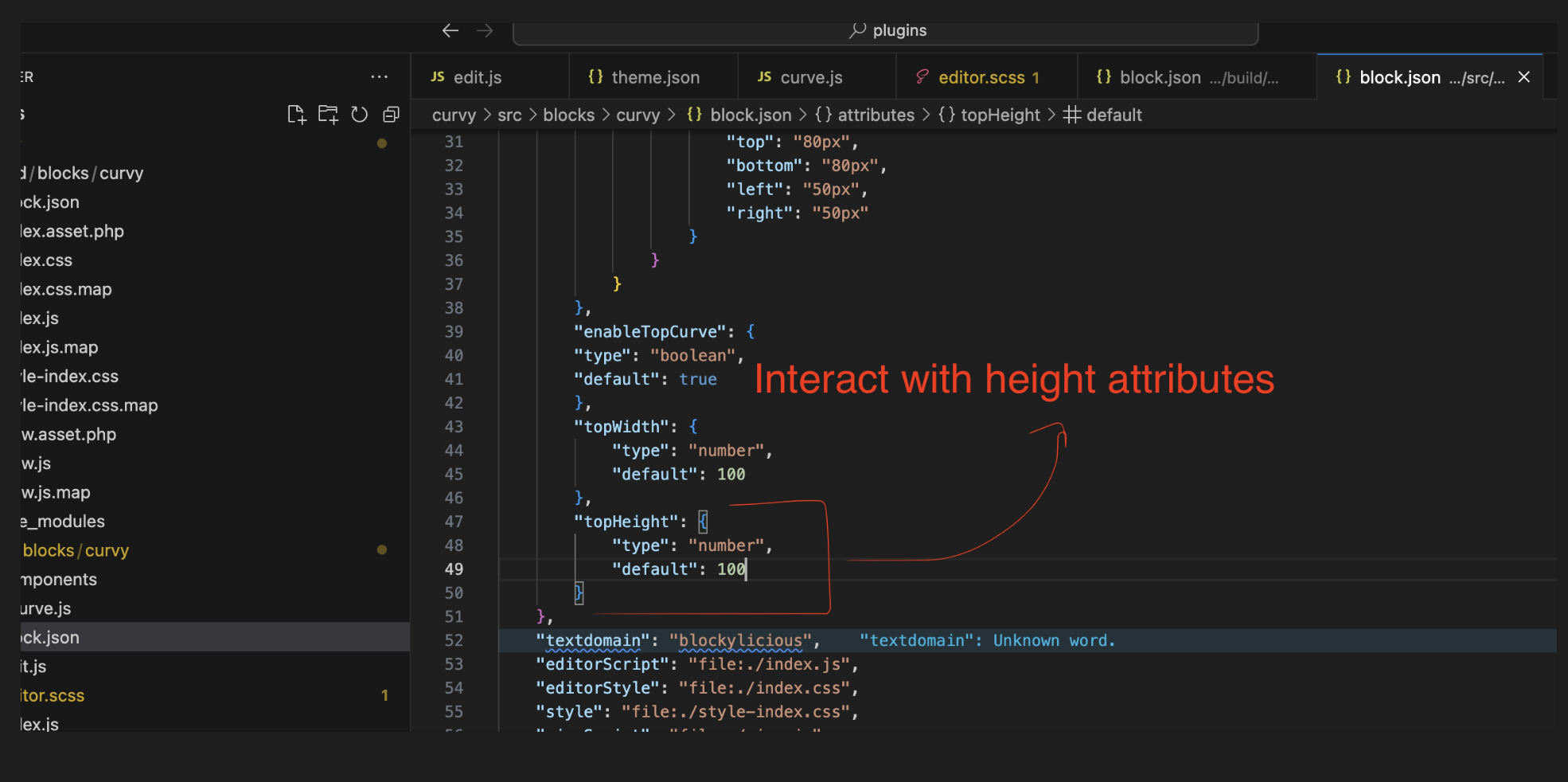Click the curvy breadcrumb segment
Screen dimensions: 1568x782
tap(454, 115)
